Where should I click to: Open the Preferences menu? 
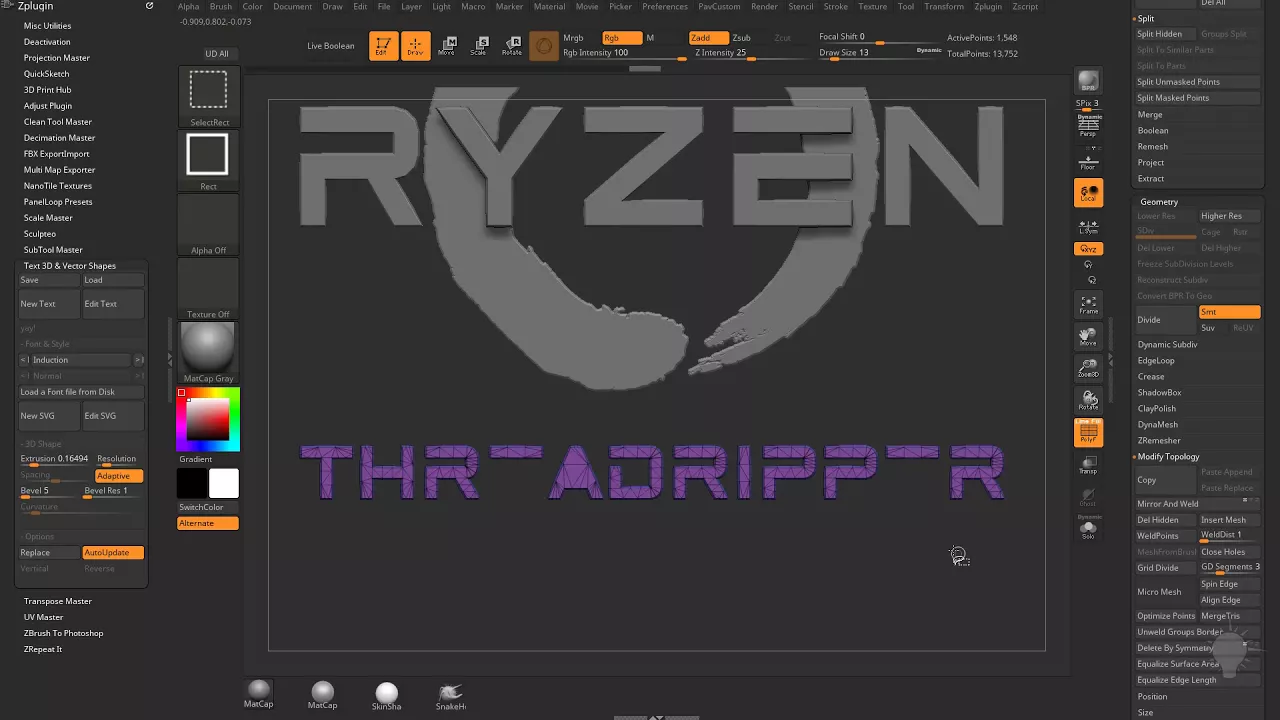pos(665,6)
